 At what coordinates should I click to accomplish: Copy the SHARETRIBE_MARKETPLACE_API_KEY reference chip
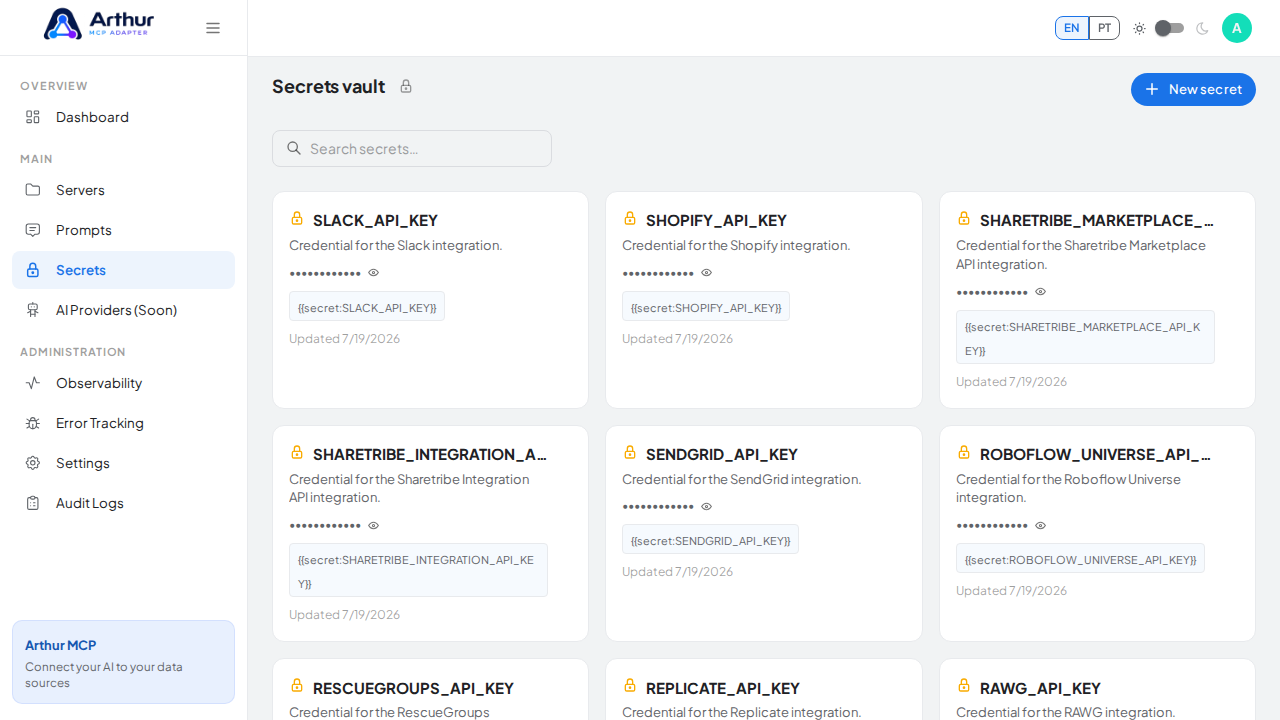(x=1085, y=338)
